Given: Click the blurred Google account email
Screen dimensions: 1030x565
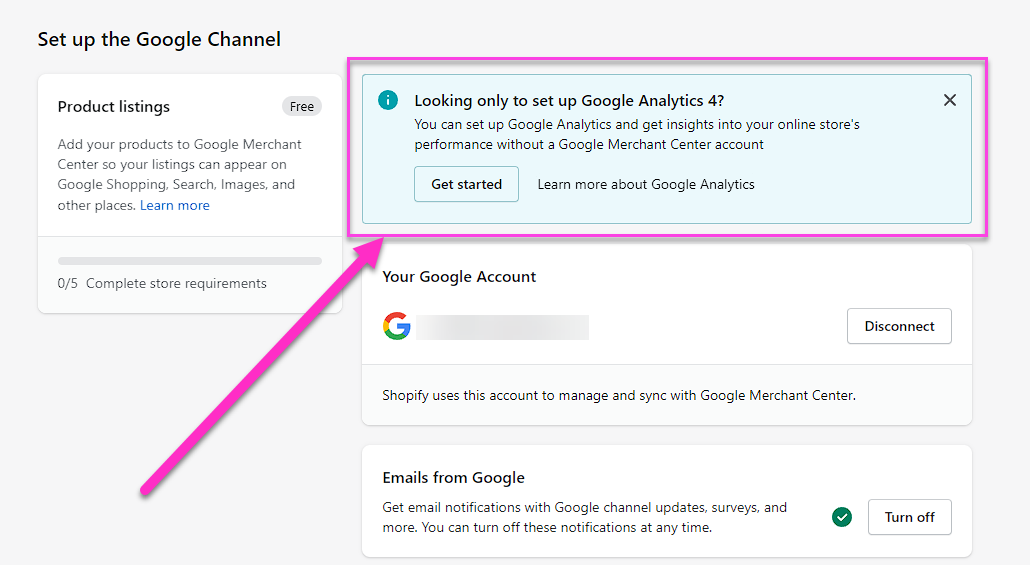Looking at the screenshot, I should [503, 327].
